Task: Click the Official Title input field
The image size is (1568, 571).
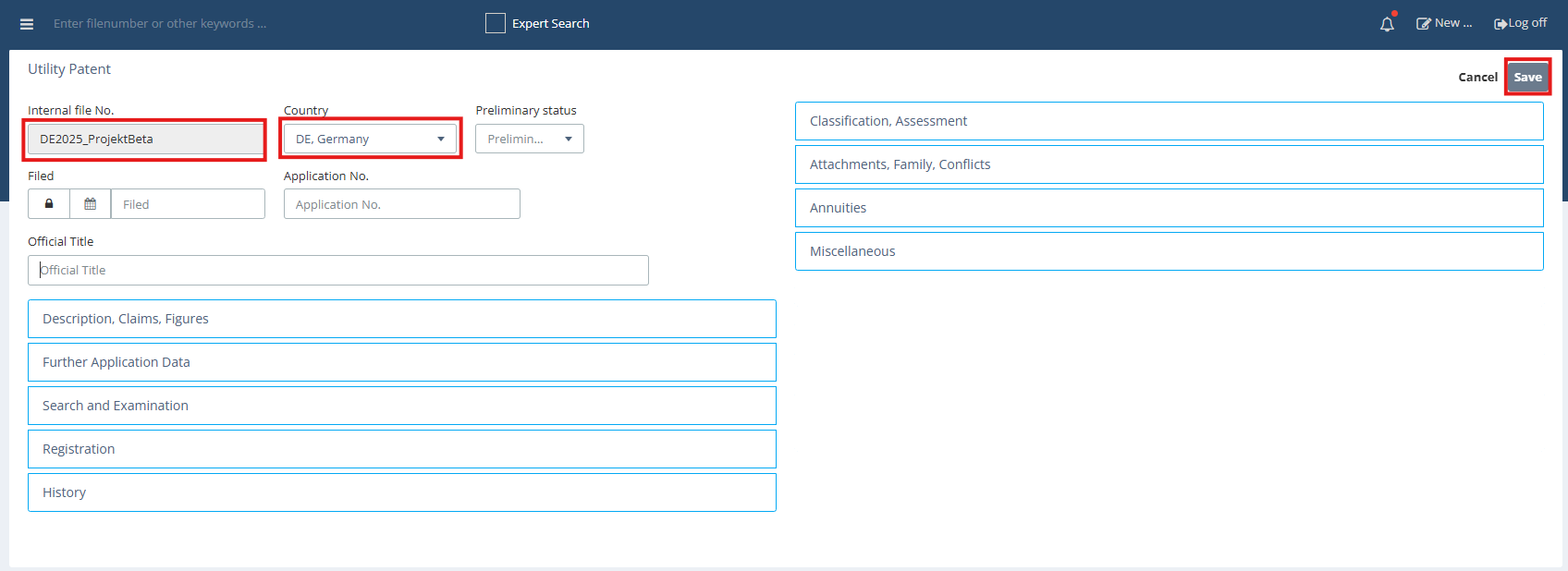Action: pos(338,271)
